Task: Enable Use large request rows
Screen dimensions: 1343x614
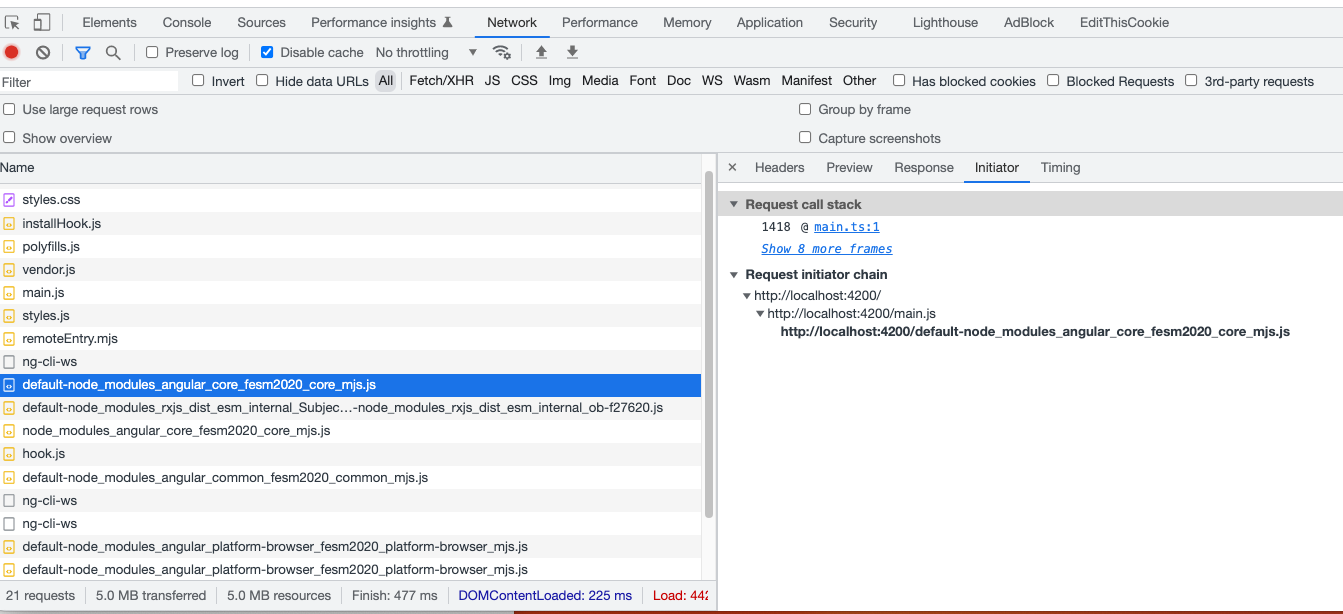Action: (9, 109)
